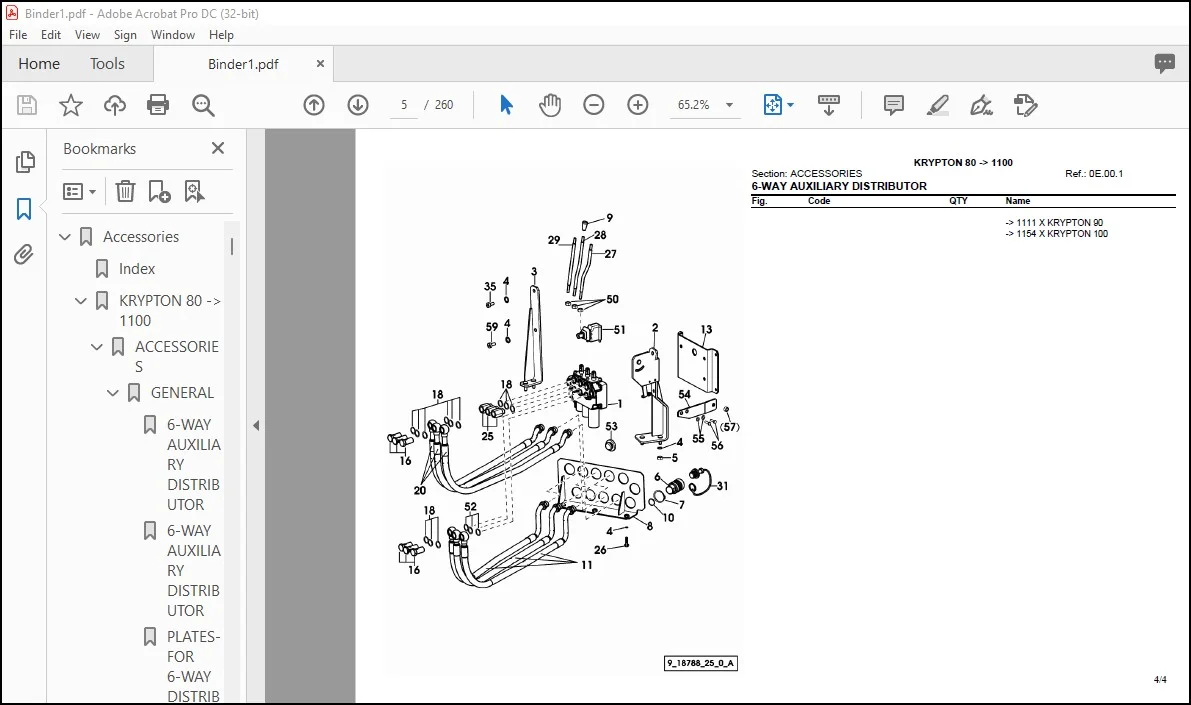Switch to the Tools tab
This screenshot has width=1191, height=705.
pyautogui.click(x=107, y=64)
